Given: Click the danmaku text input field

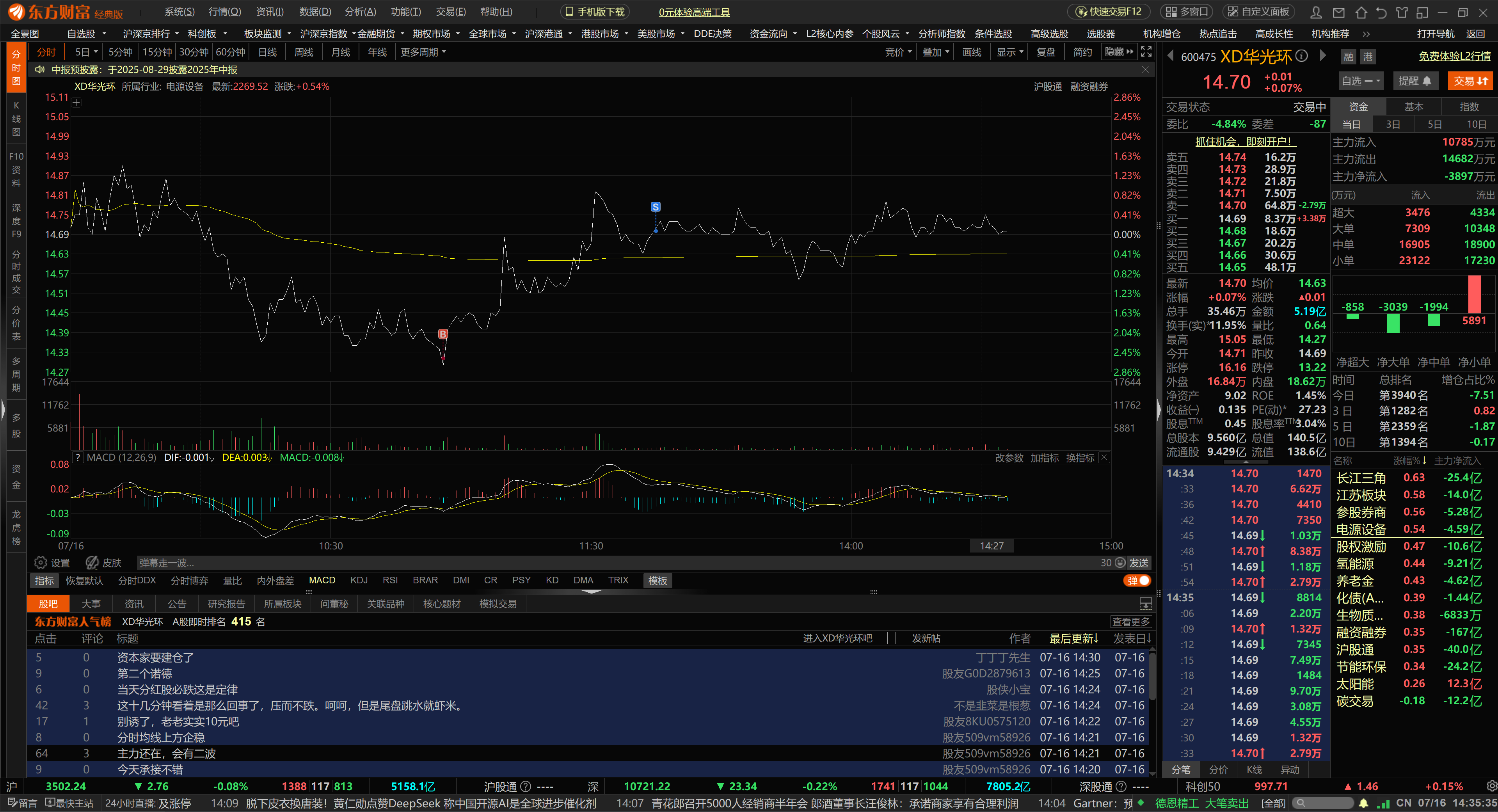Looking at the screenshot, I should tap(617, 562).
